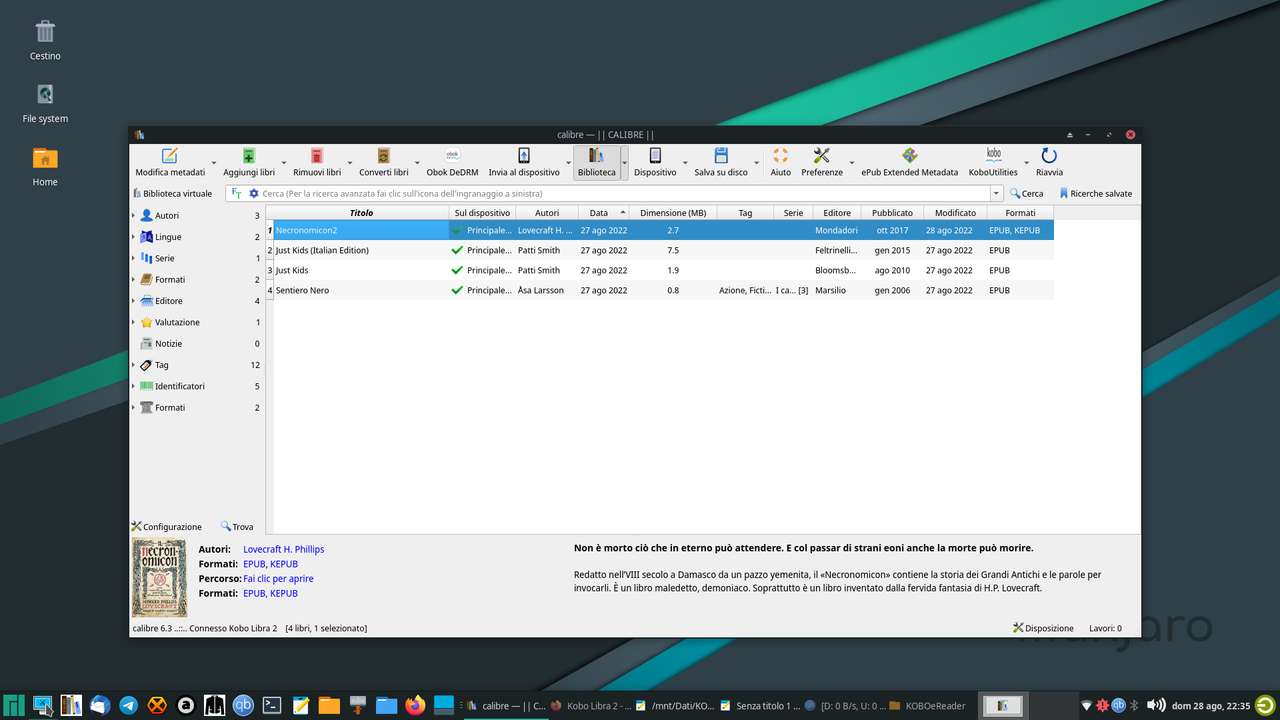
Task: Open clock dom 28 ago panel
Action: 1211,705
